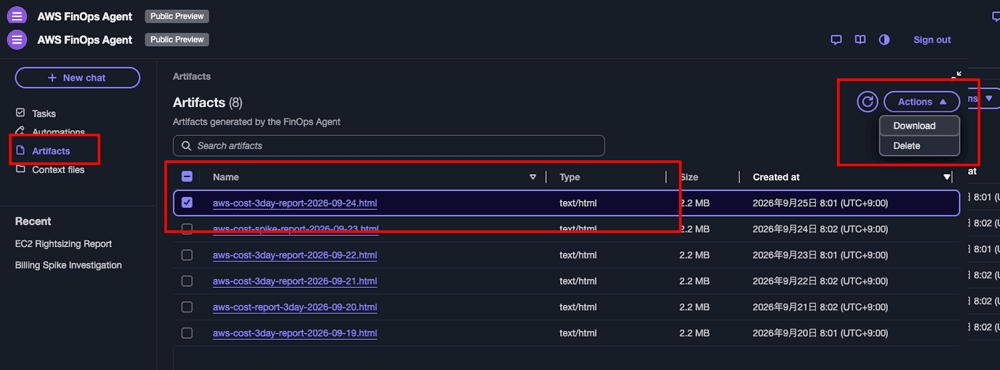Open aws-cost-3day-report-2026-09-24.html link
Viewport: 1000px width, 370px height.
point(295,203)
